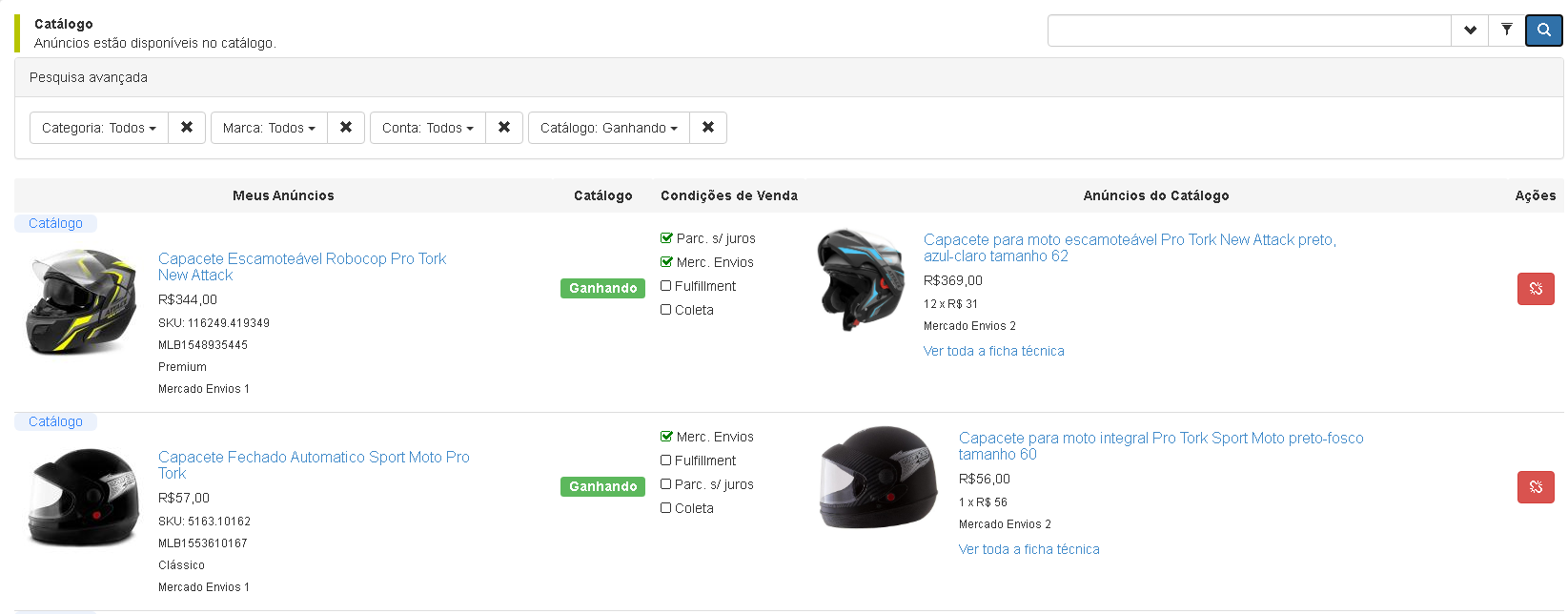Check Coleta for Robocop helmet
Image resolution: width=1568 pixels, height=614 pixels.
point(666,309)
